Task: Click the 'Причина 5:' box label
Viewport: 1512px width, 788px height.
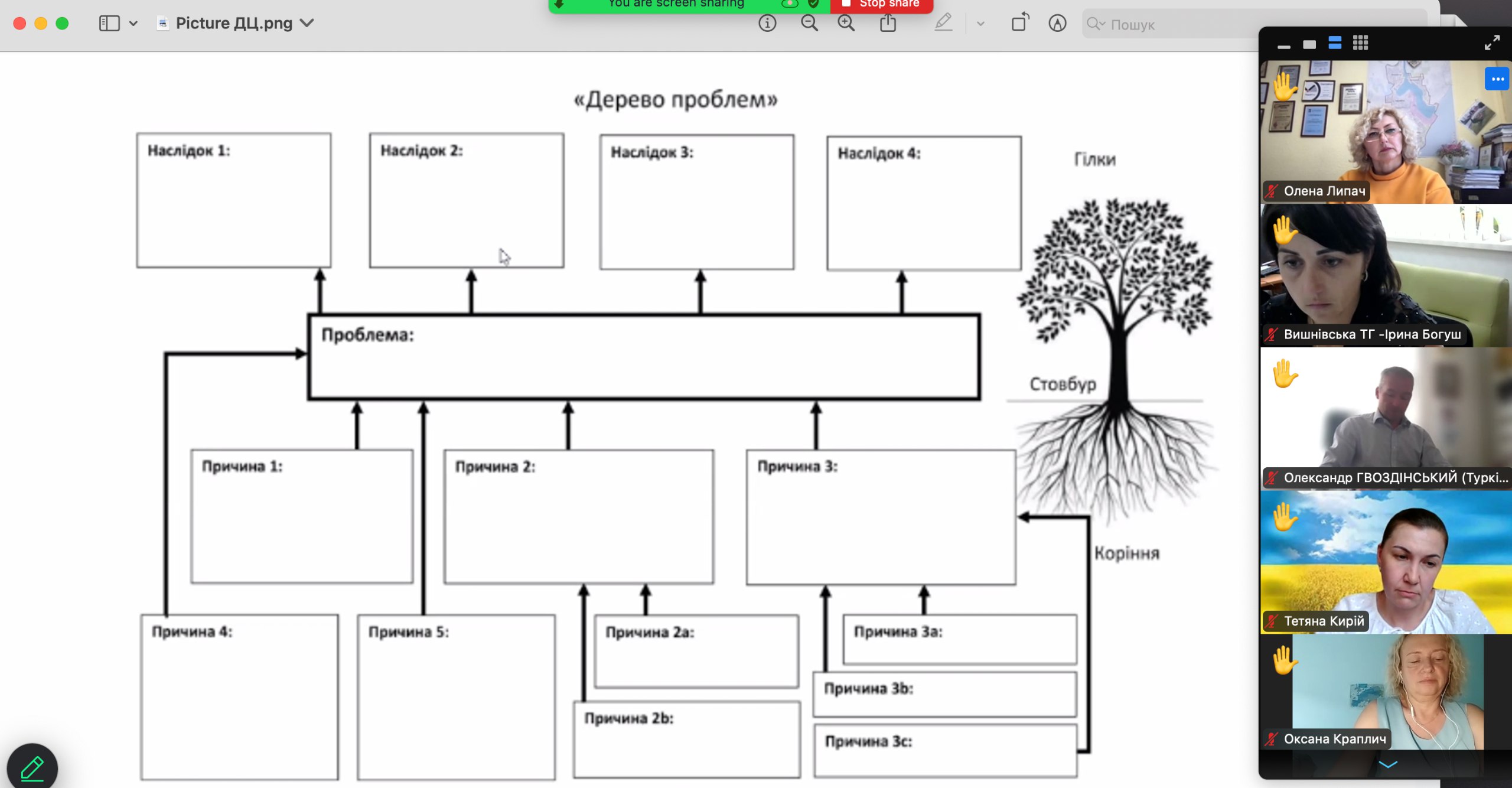Action: [x=409, y=632]
